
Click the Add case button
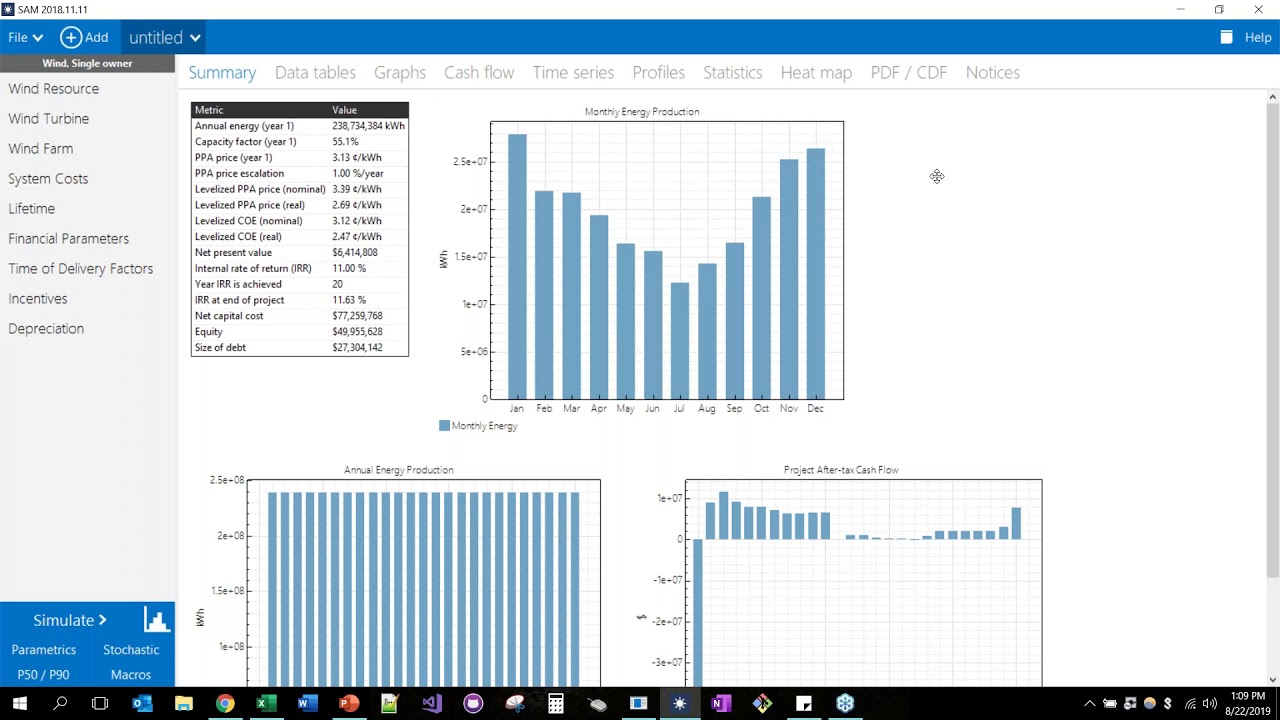[x=84, y=37]
